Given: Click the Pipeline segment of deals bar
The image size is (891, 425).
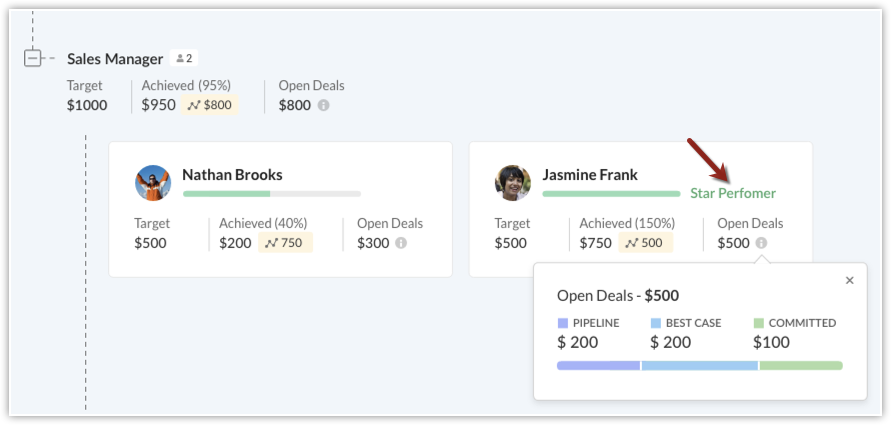Looking at the screenshot, I should pos(598,366).
